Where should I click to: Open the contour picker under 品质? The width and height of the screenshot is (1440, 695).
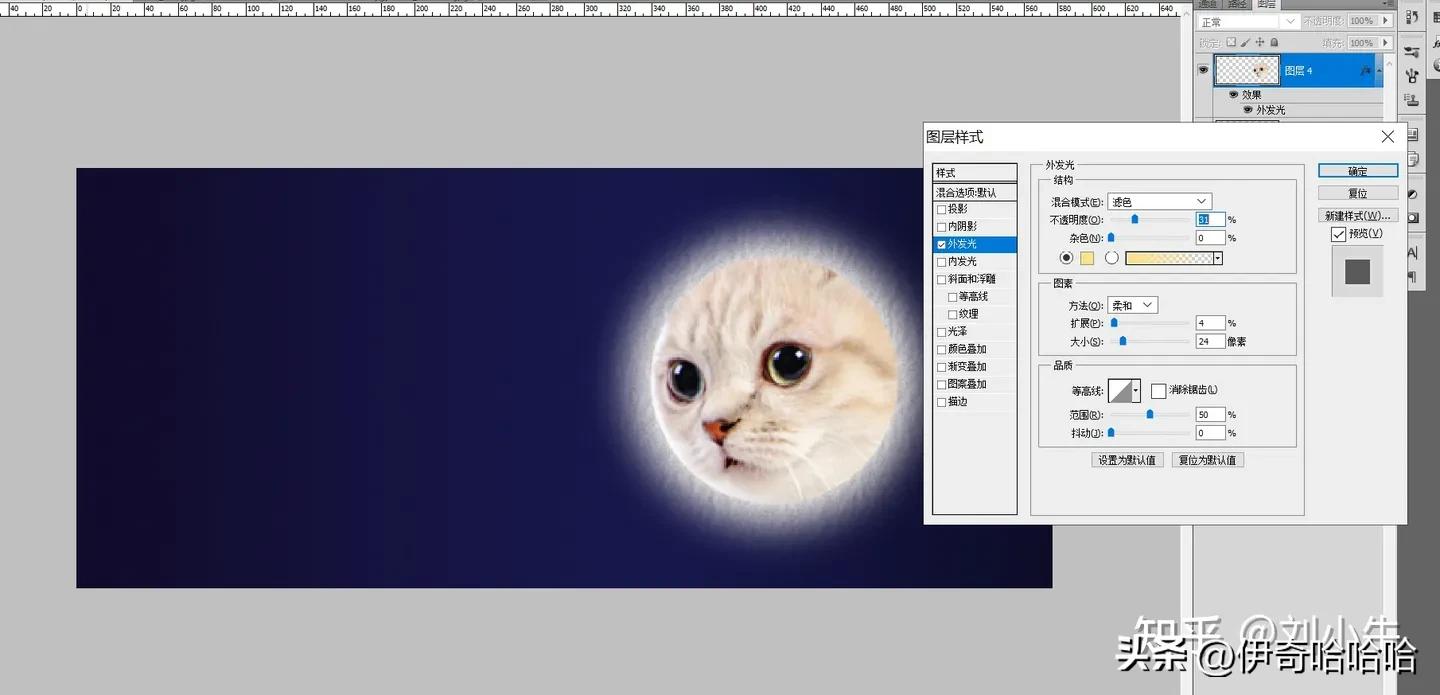1123,390
